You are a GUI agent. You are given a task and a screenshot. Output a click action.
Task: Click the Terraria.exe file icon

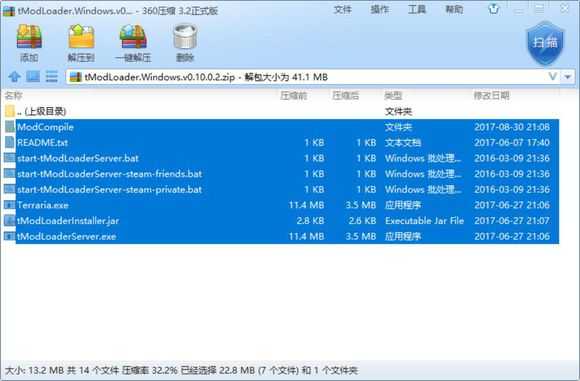click(10, 205)
